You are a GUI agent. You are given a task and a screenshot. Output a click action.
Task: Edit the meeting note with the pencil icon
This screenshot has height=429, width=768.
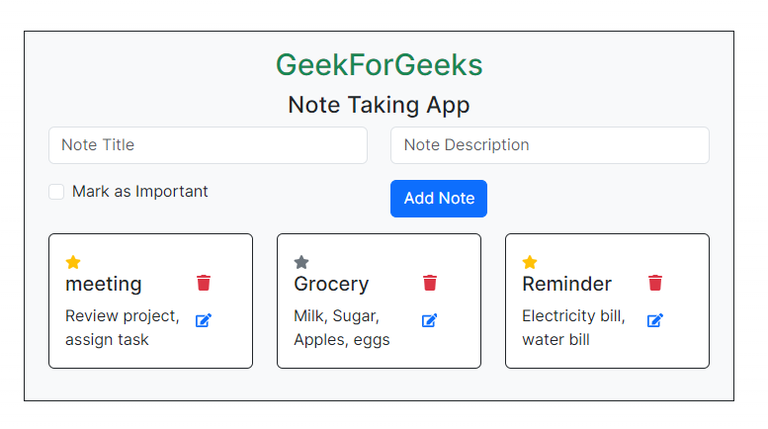(204, 321)
